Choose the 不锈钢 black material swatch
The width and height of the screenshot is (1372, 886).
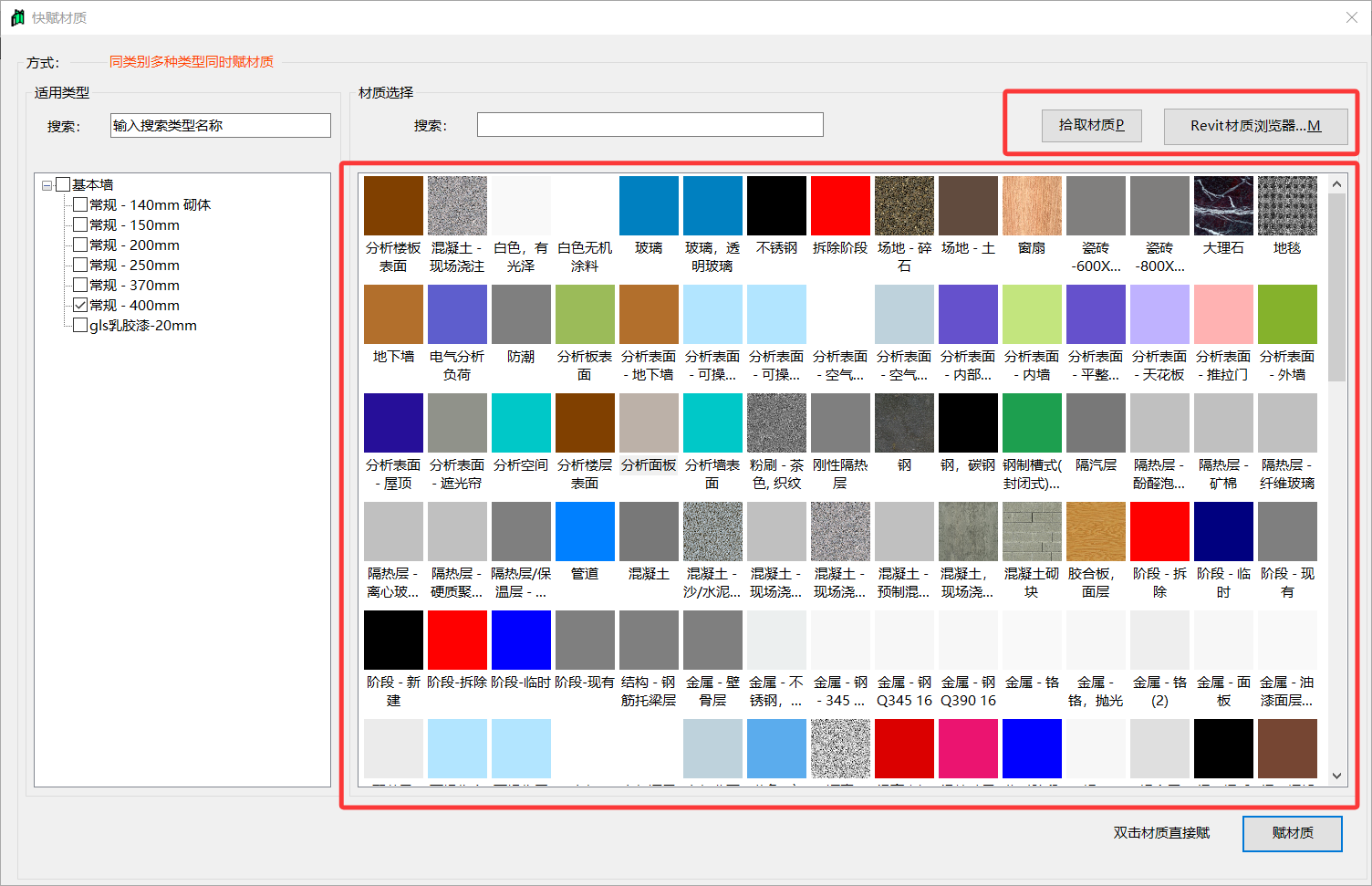pos(776,206)
